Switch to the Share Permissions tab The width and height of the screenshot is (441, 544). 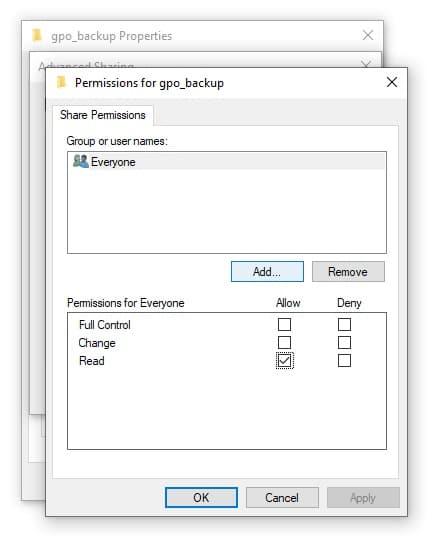(x=103, y=115)
